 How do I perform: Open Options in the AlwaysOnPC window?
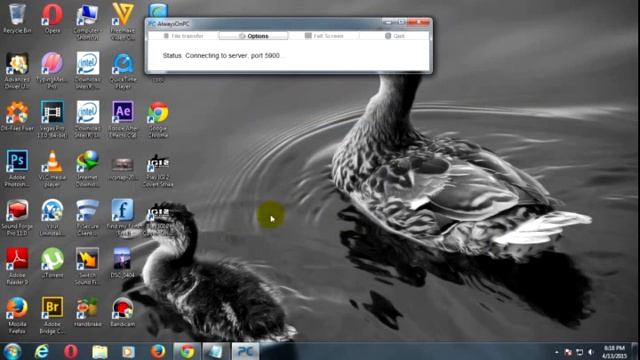coord(253,36)
